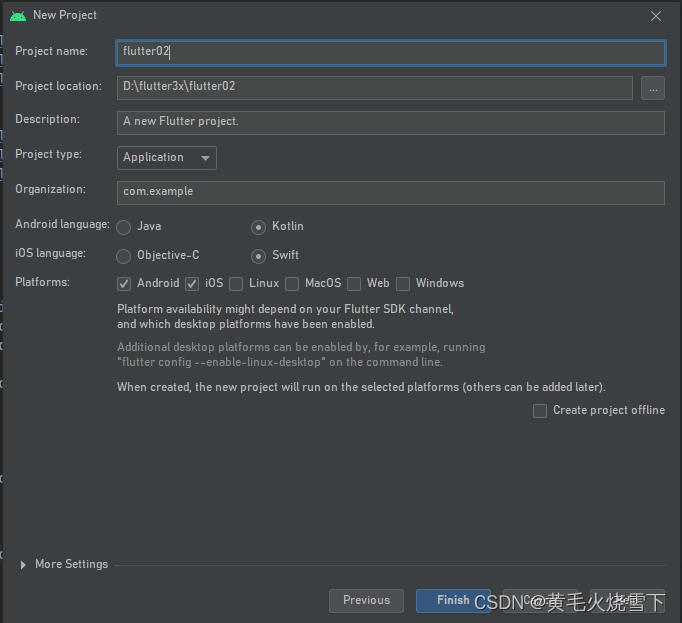Image resolution: width=682 pixels, height=623 pixels.
Task: Go back with the Previous button
Action: tap(366, 601)
